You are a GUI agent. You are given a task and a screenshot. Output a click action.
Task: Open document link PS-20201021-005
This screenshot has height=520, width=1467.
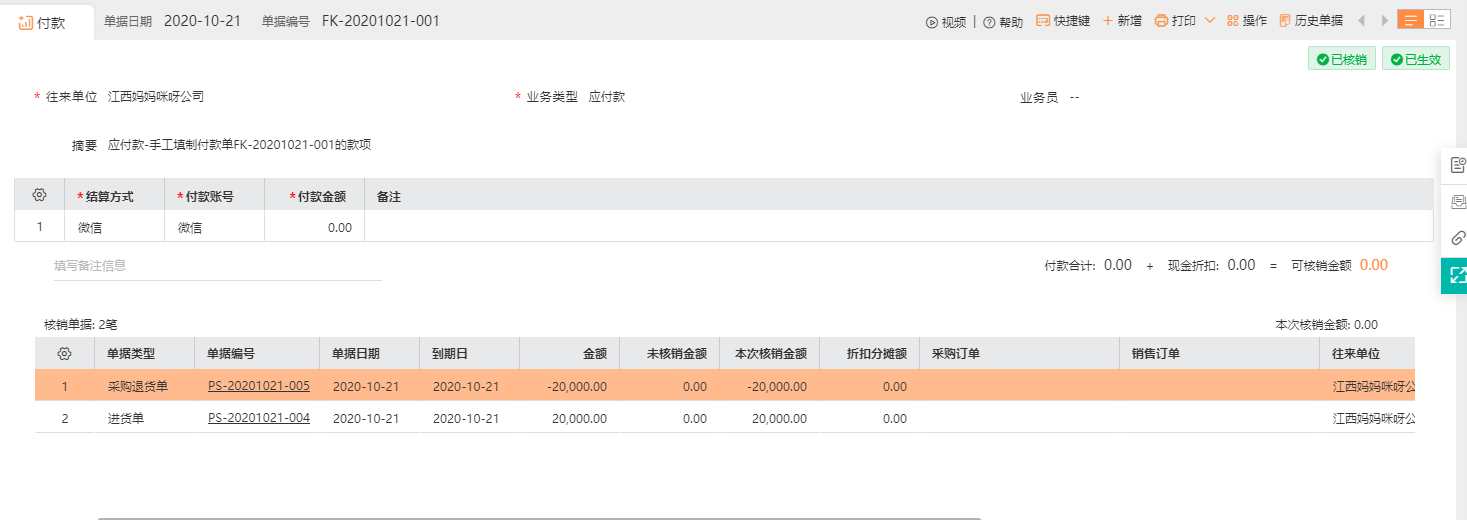(x=259, y=386)
